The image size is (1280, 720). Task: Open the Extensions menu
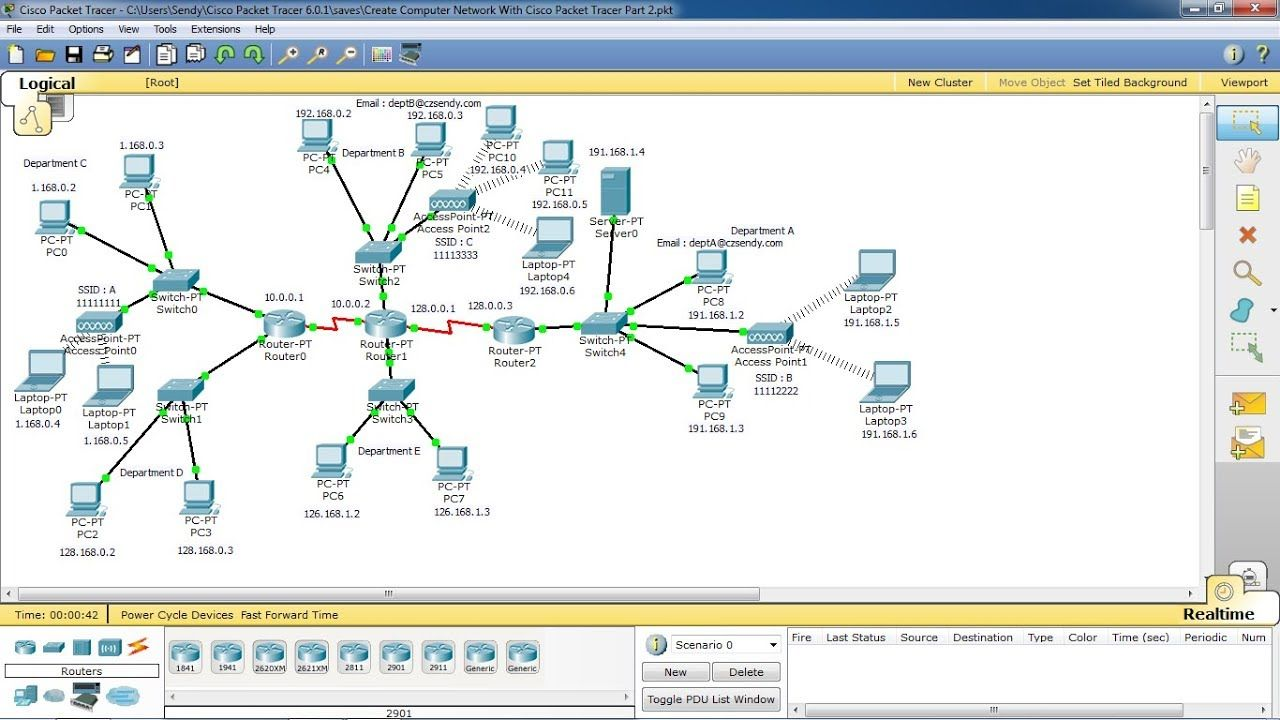click(x=216, y=29)
